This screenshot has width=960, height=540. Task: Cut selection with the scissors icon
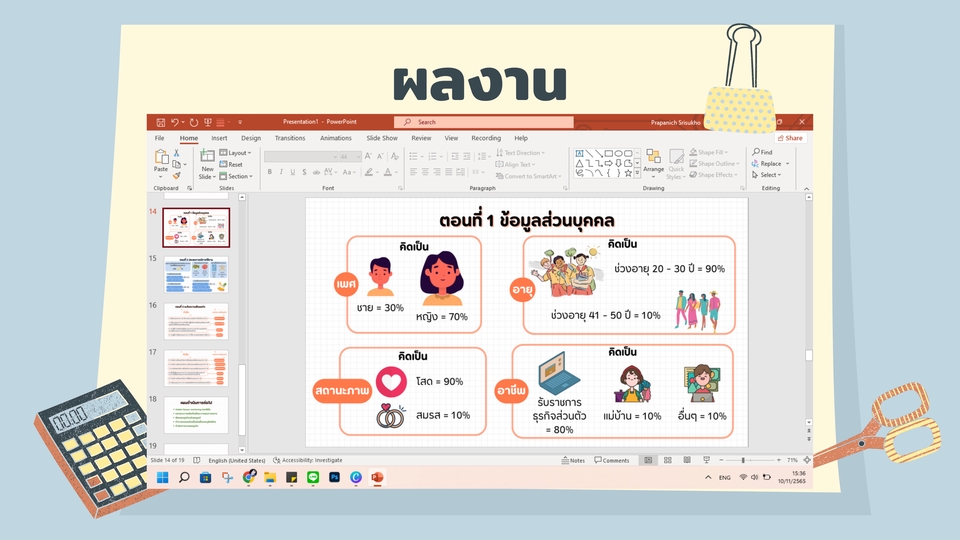[x=176, y=152]
